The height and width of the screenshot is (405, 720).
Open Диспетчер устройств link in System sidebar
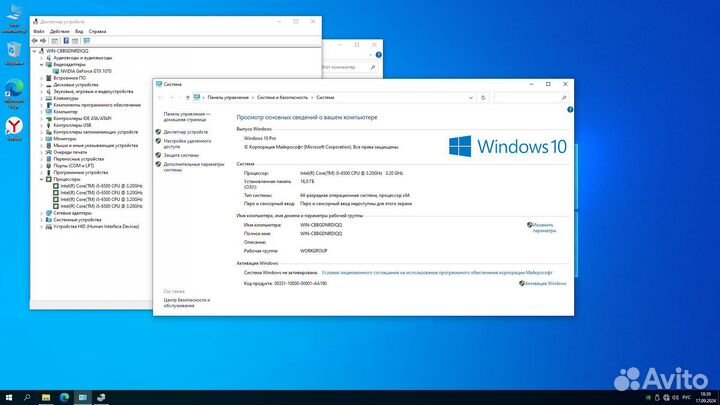186,132
